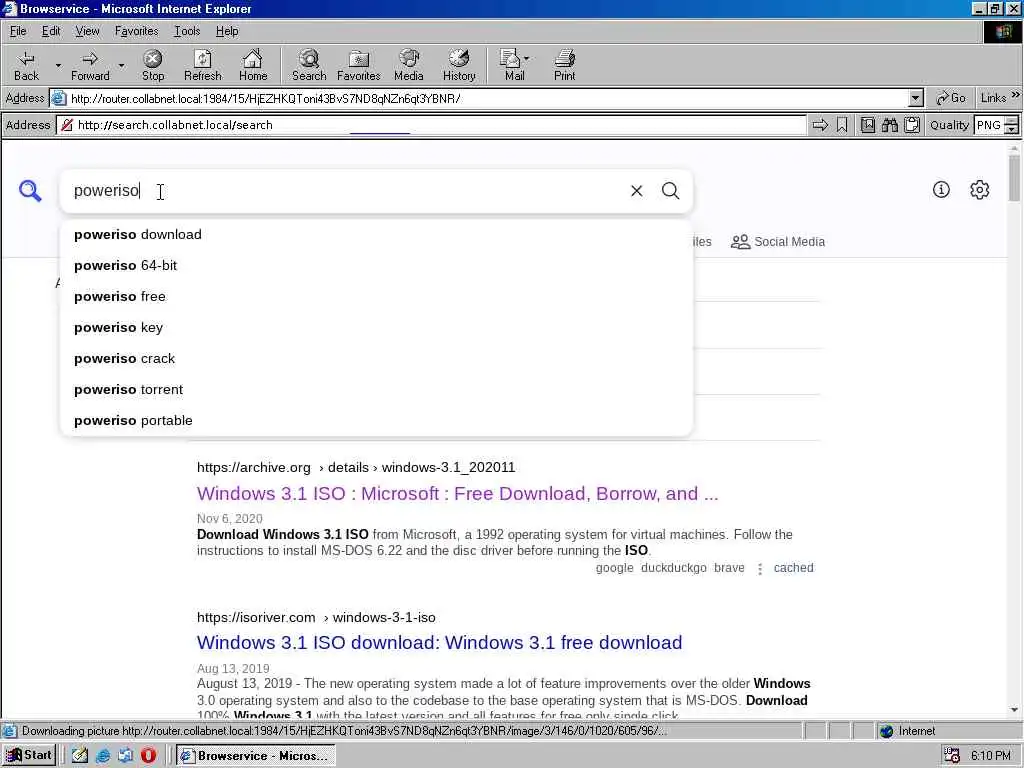Open the IE address bar dropdown
This screenshot has height=768, width=1024.
pyautogui.click(x=916, y=99)
